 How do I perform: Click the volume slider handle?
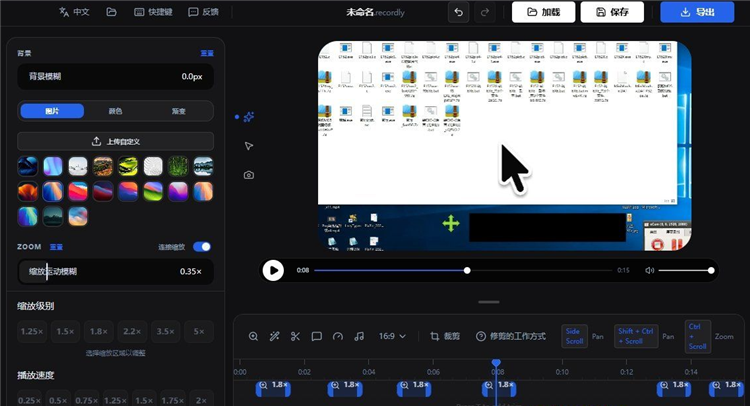click(x=711, y=270)
